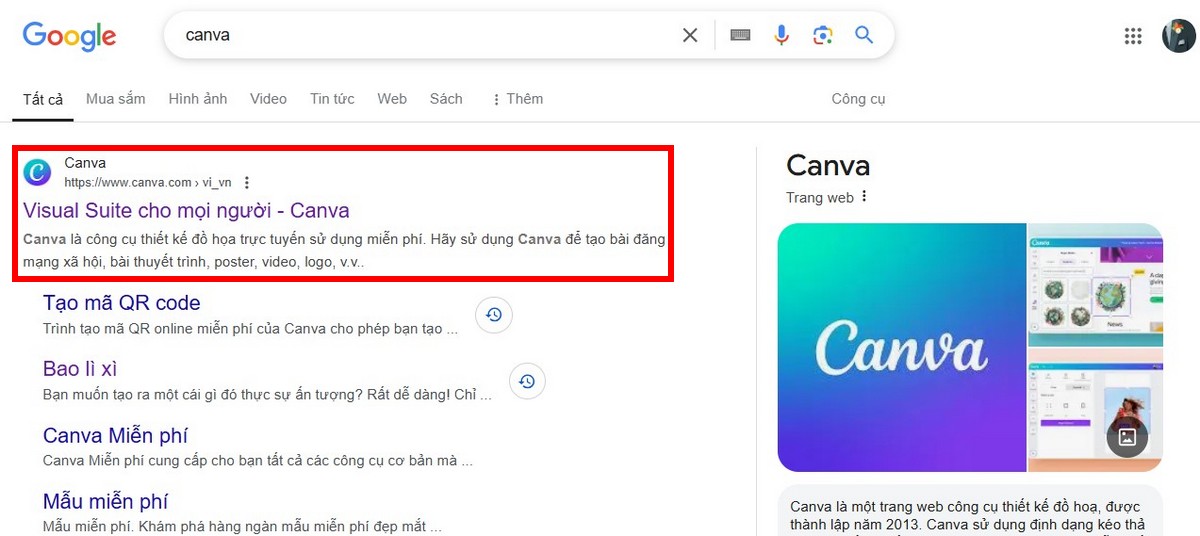This screenshot has width=1200, height=536.
Task: Click history icon next to Bao lì xì
Action: 528,381
